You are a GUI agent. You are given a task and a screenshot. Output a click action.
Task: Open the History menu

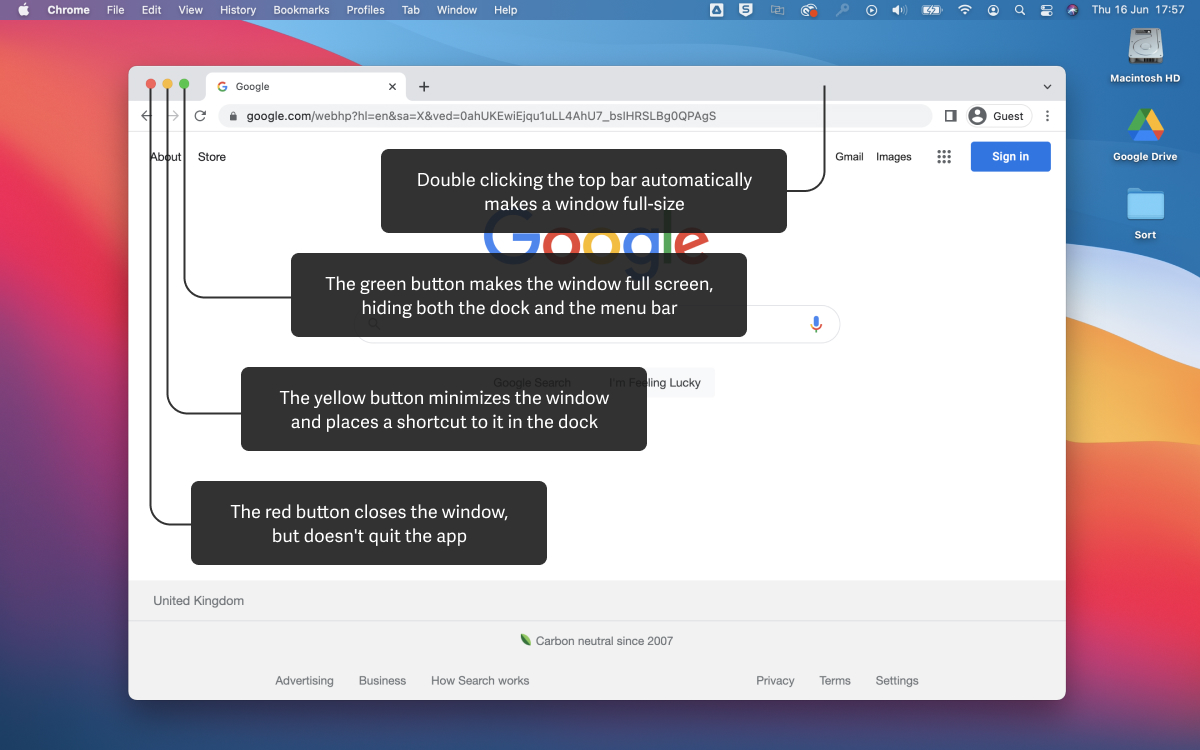click(238, 10)
